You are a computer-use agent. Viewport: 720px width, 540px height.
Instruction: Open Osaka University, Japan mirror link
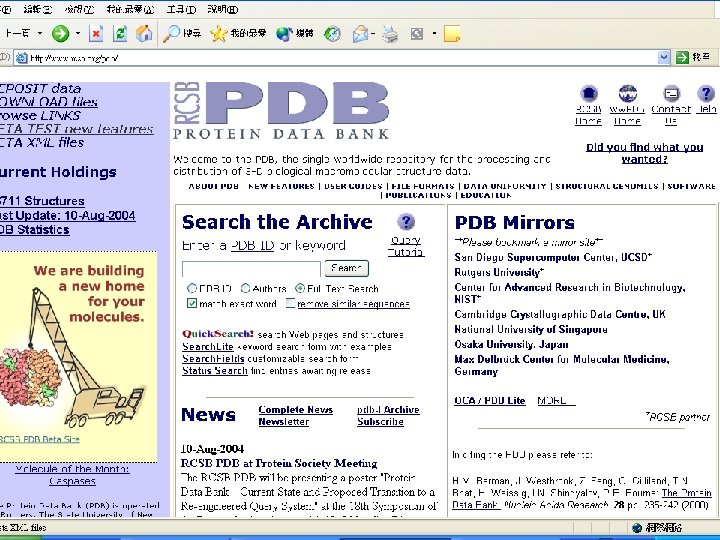[x=512, y=344]
